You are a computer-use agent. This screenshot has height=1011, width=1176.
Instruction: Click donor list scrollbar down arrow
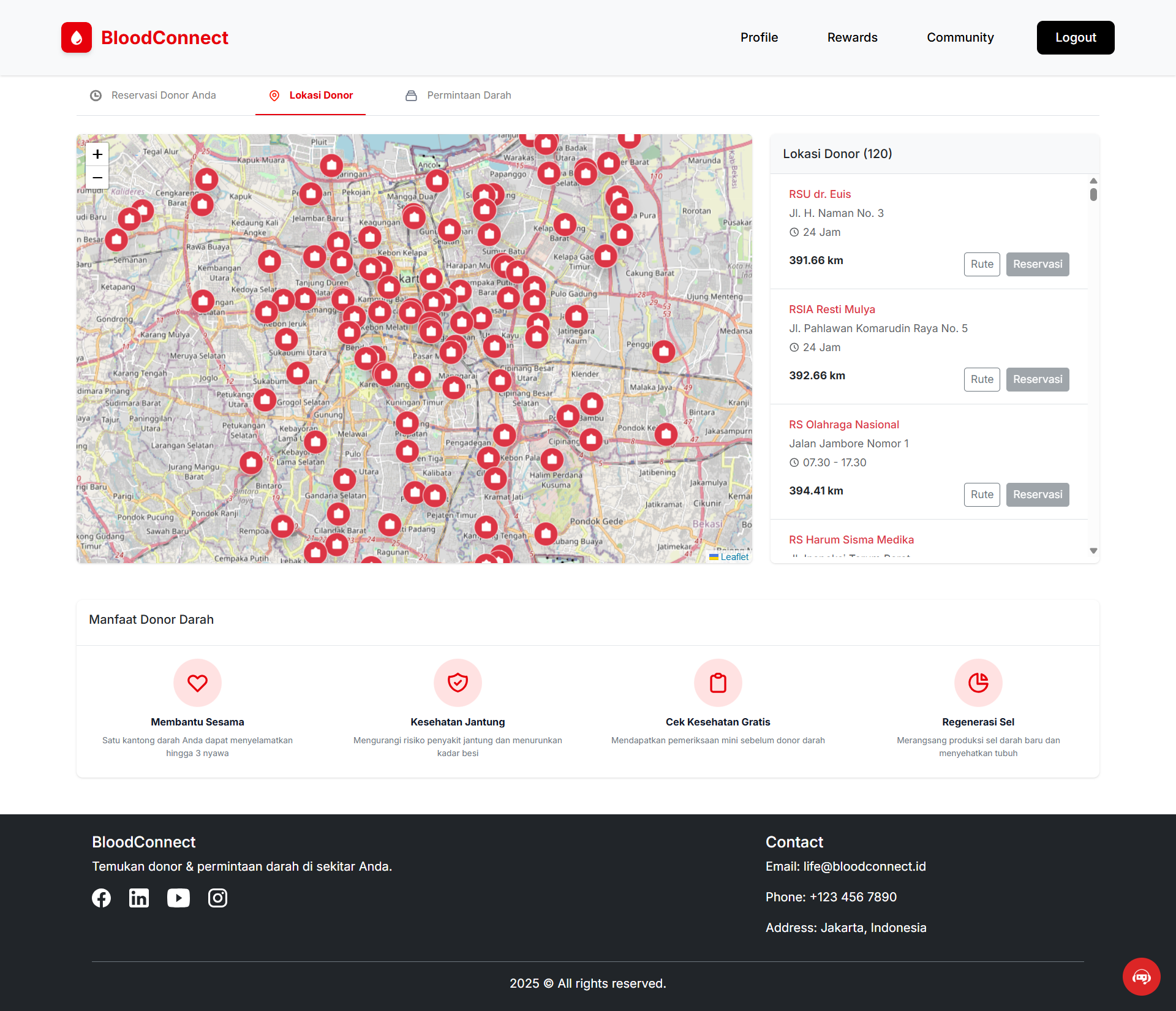(1093, 551)
